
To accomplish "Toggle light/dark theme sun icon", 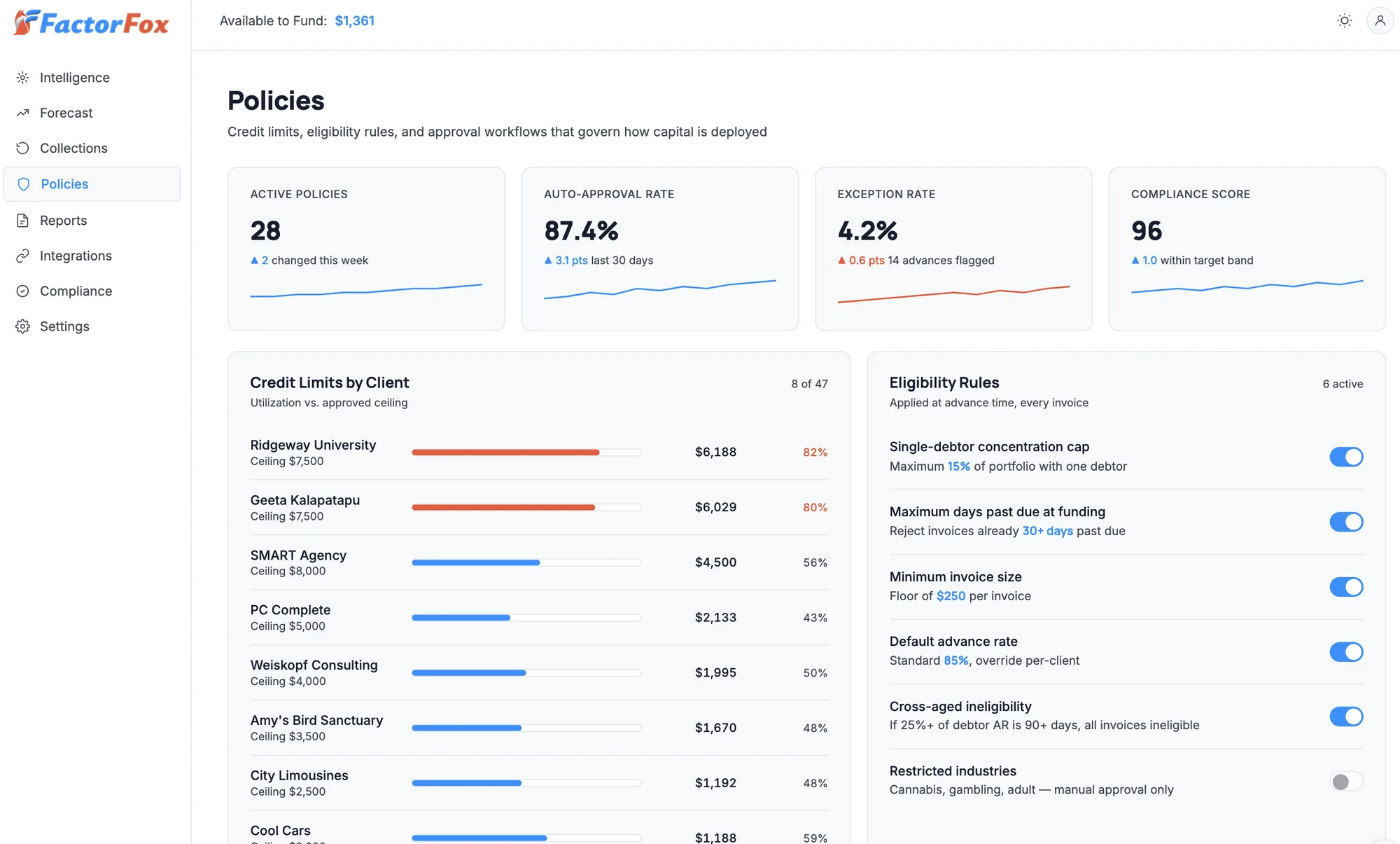I will point(1344,21).
